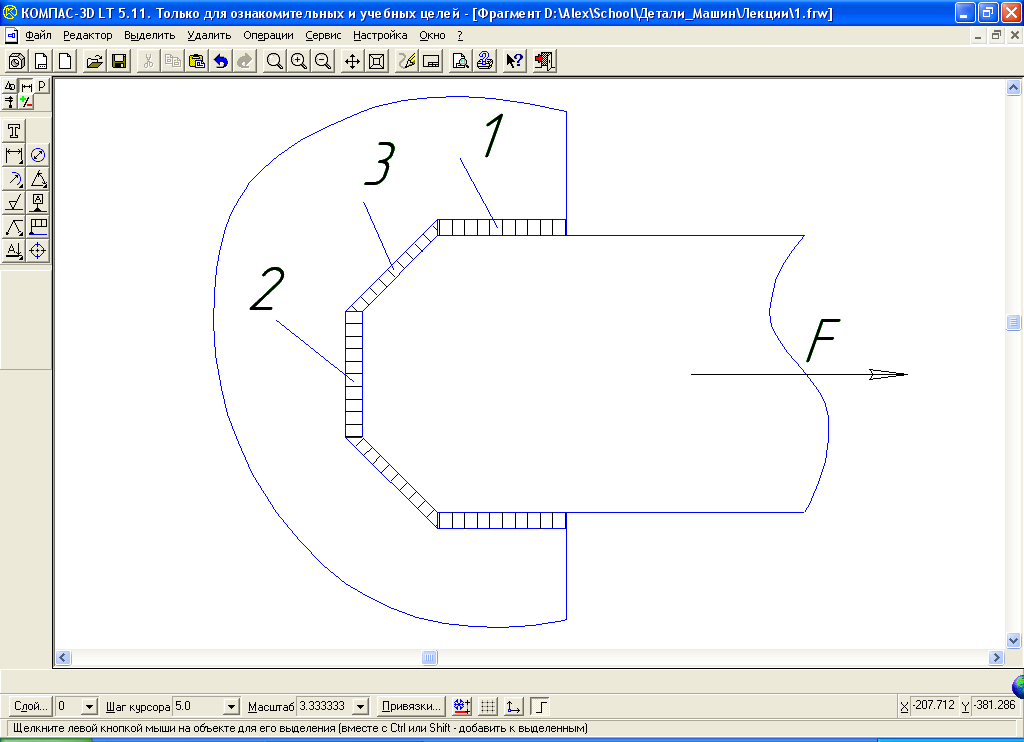Open the Настройка menu

[380, 35]
